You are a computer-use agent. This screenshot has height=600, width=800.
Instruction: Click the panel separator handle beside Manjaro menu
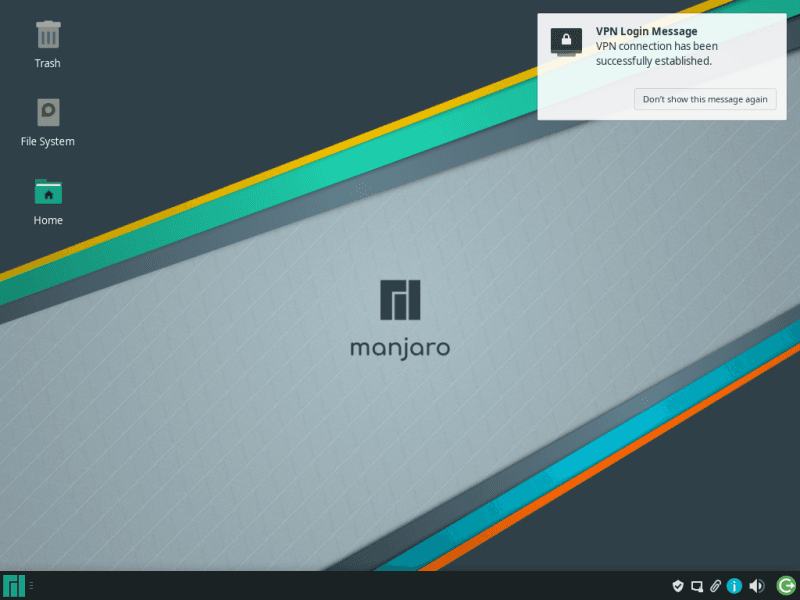coord(32,586)
